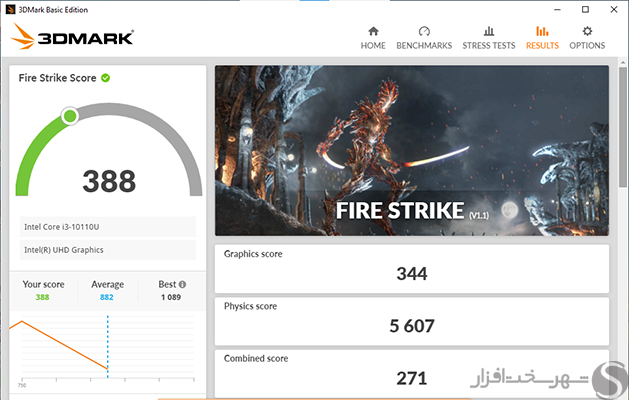Viewport: 629px width, 400px height.
Task: Minimize the 3DMark window
Action: 557,9
